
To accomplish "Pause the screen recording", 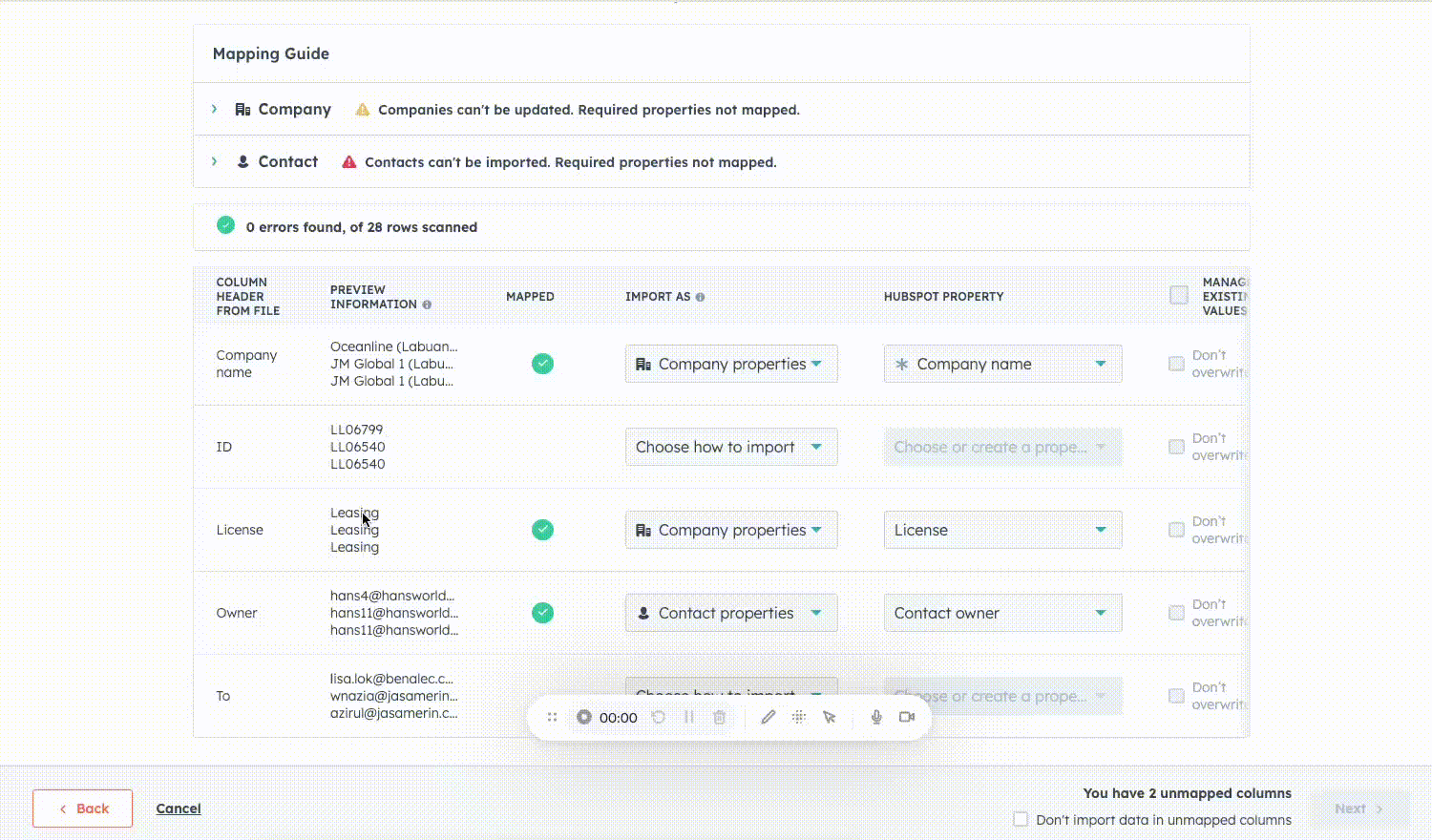I will point(689,717).
